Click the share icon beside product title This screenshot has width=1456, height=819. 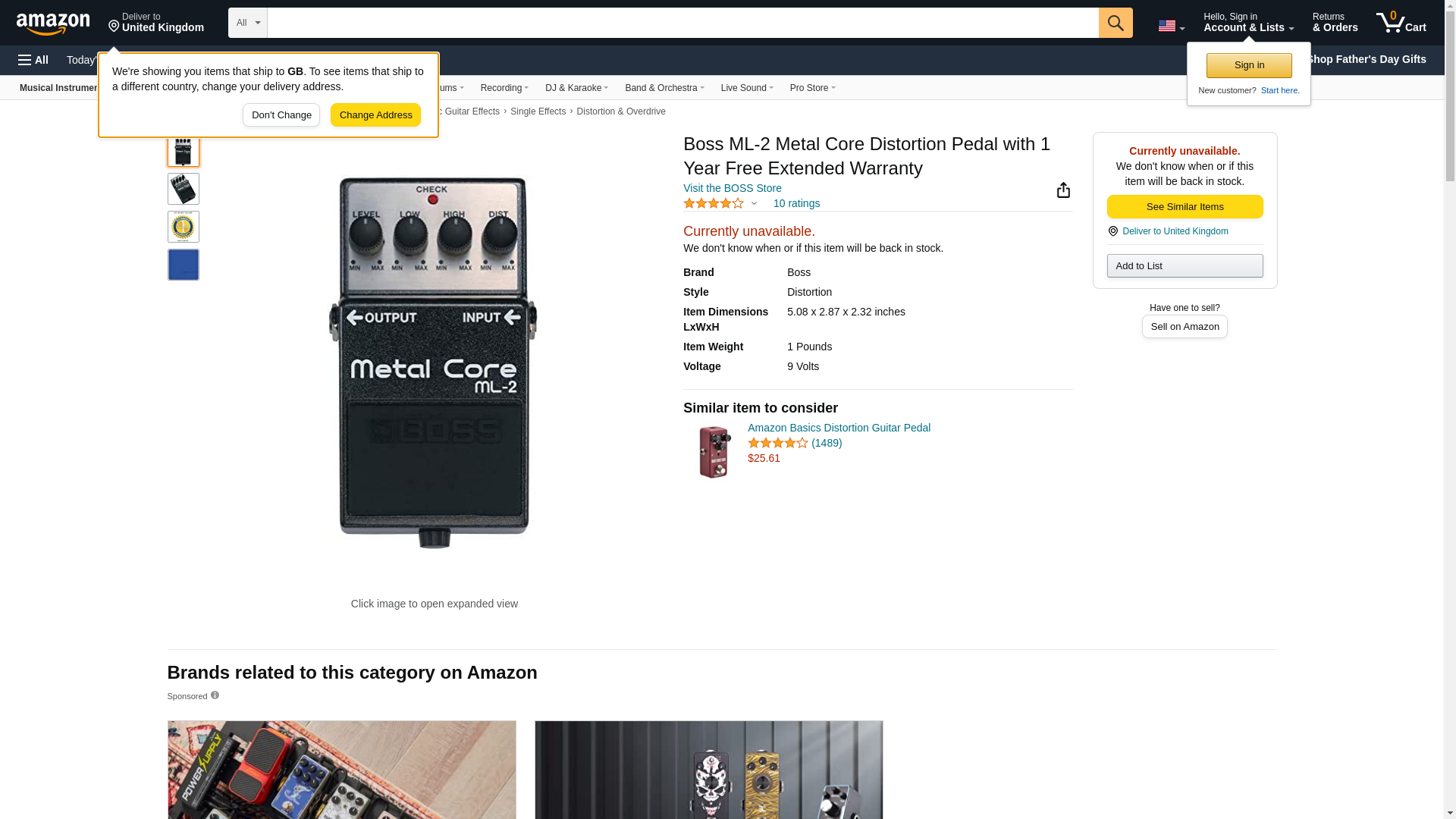pyautogui.click(x=1063, y=190)
